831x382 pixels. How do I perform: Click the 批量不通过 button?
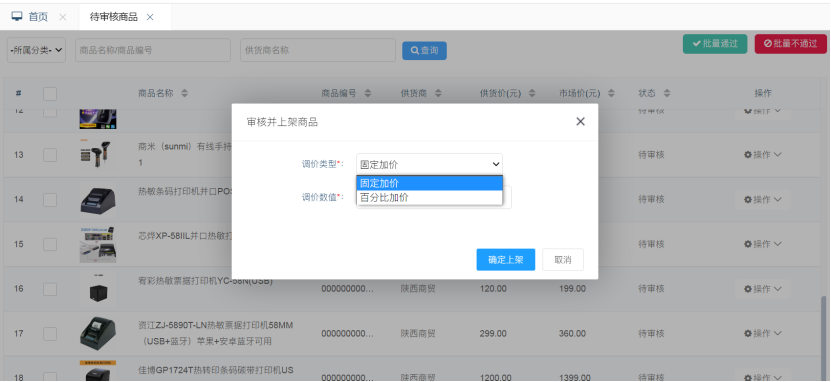point(791,44)
